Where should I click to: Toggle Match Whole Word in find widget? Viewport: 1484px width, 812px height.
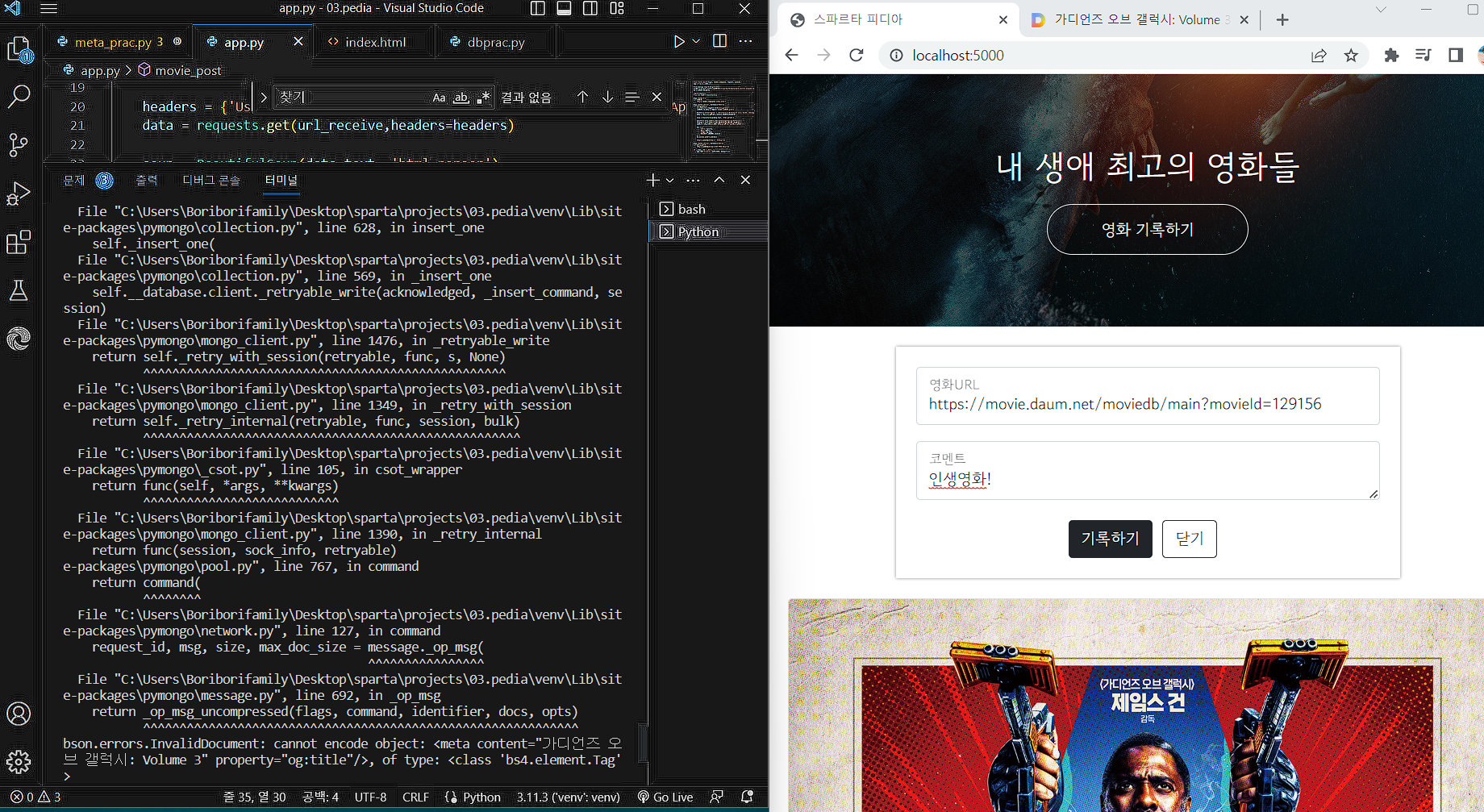pyautogui.click(x=461, y=98)
